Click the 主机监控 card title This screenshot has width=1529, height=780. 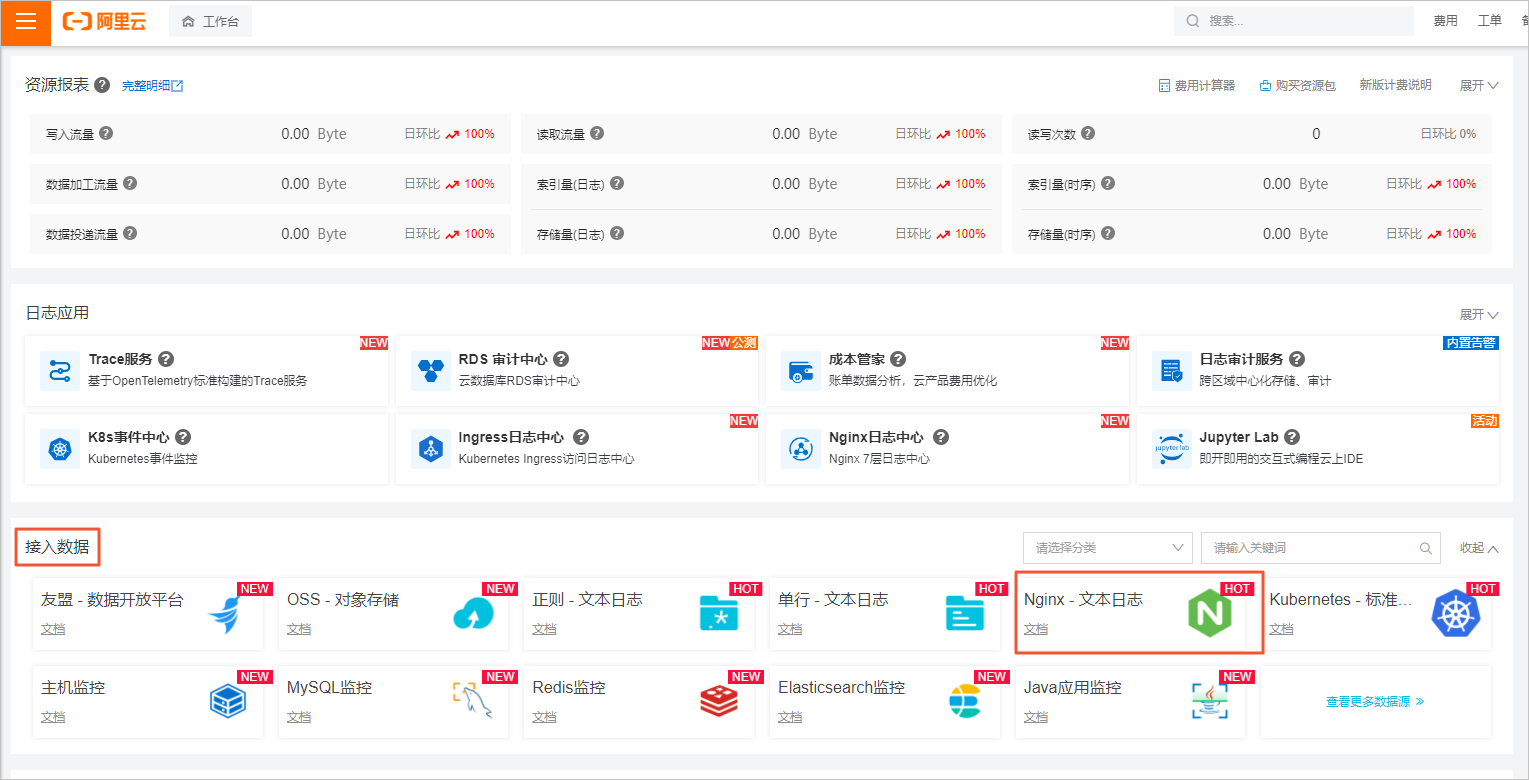[73, 688]
